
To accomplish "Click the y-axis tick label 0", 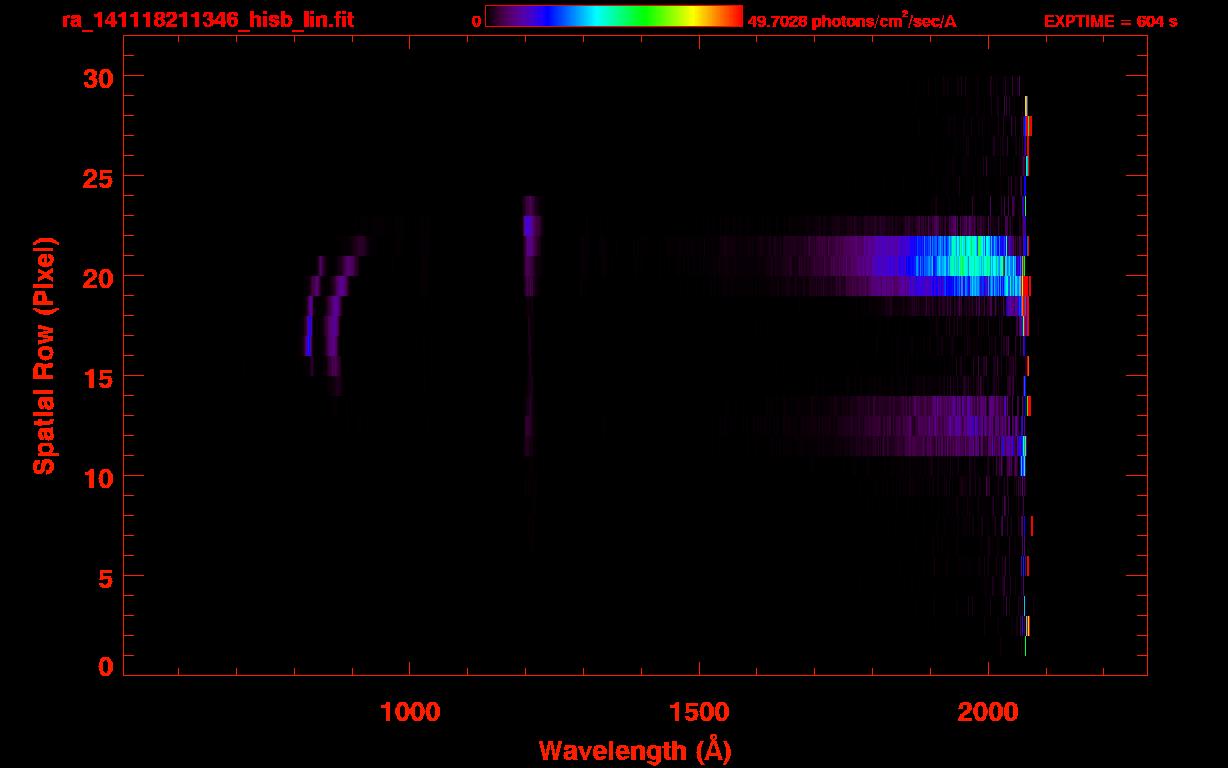I will (x=105, y=665).
